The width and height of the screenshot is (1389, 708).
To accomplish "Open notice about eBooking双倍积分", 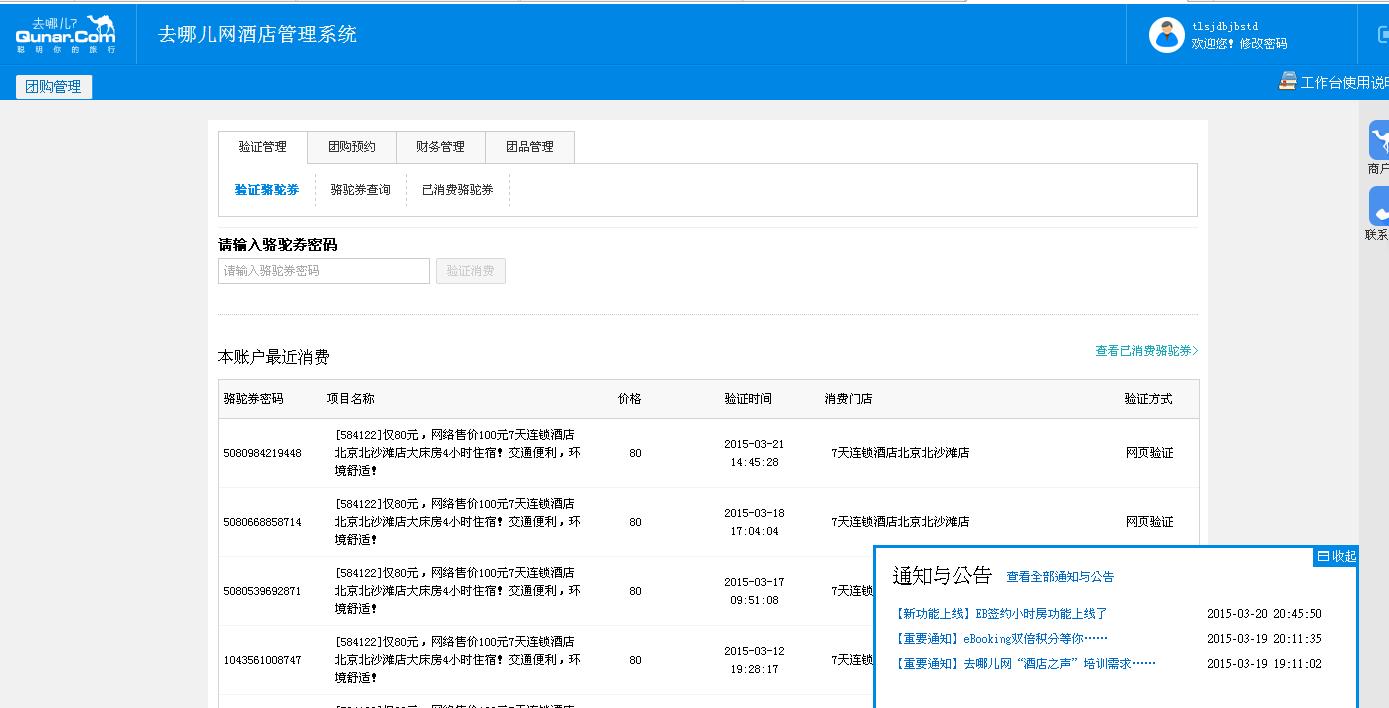I will click(1003, 639).
